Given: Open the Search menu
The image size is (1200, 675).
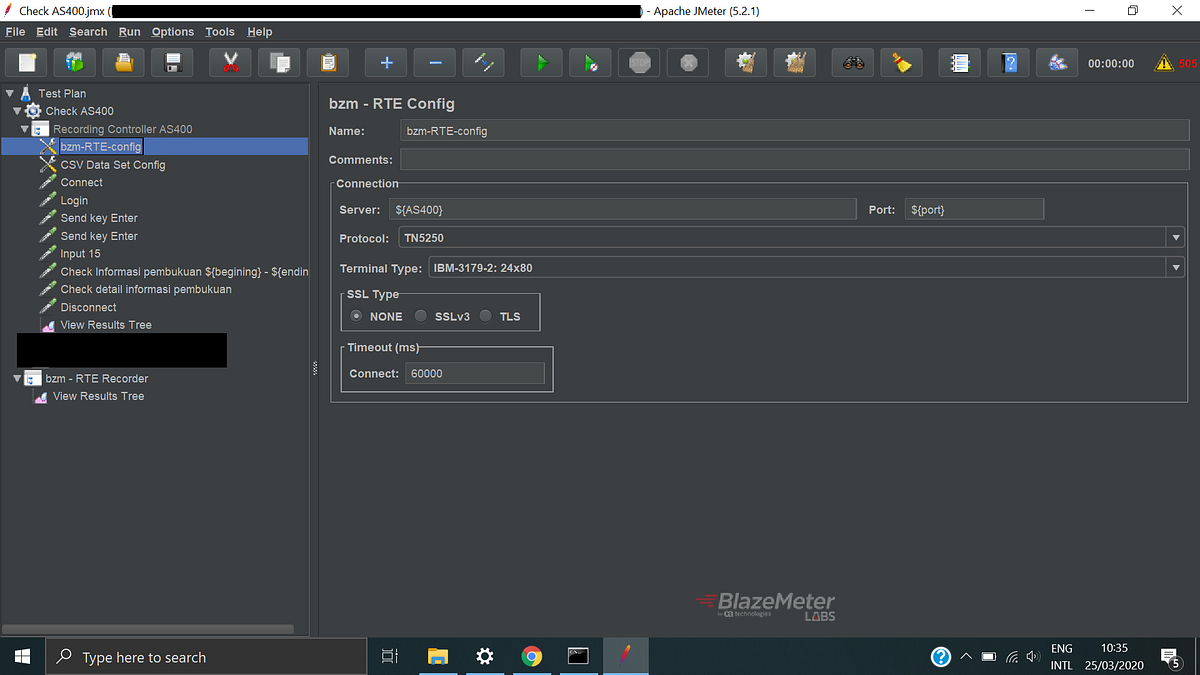Looking at the screenshot, I should click(x=88, y=32).
